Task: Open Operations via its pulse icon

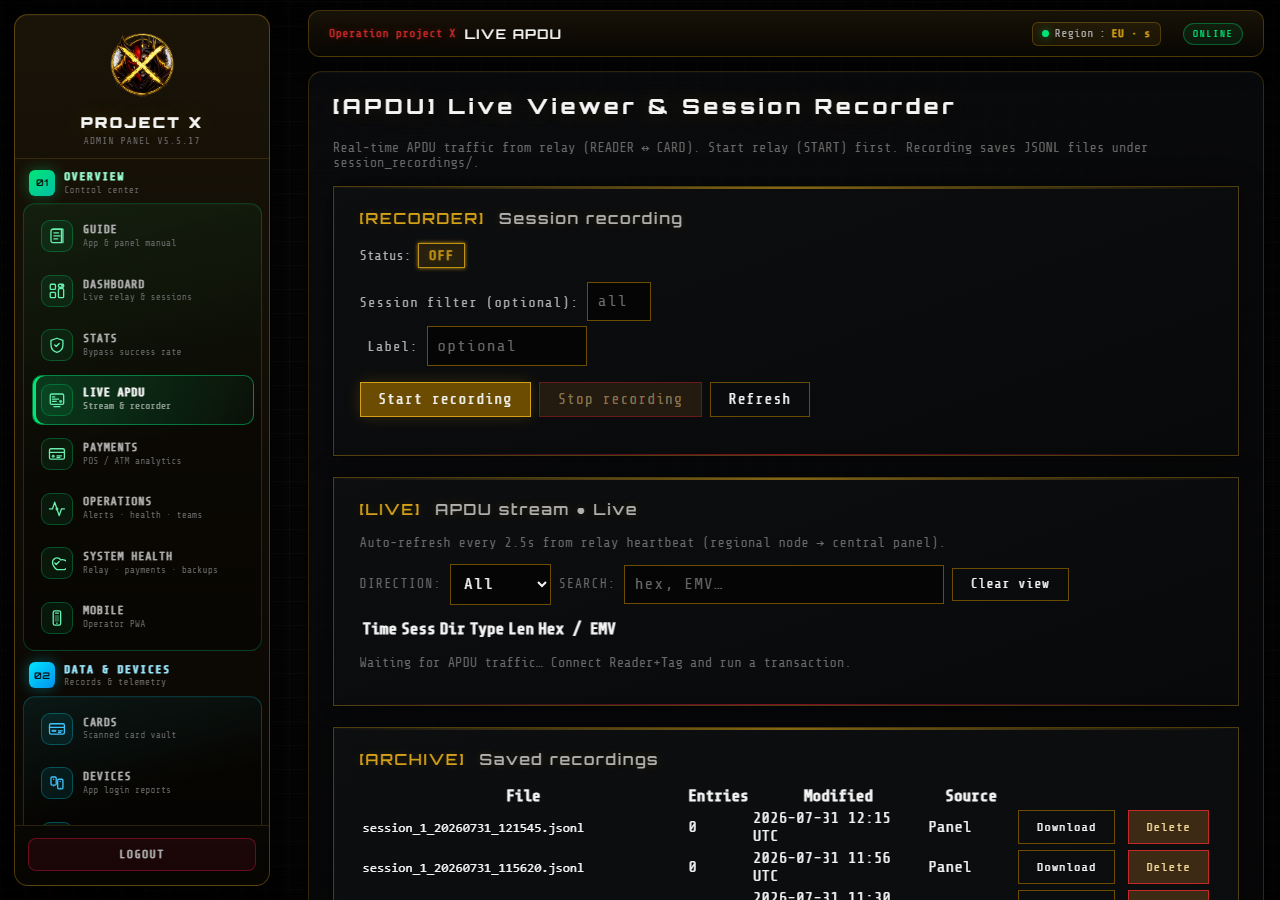Action: [57, 509]
